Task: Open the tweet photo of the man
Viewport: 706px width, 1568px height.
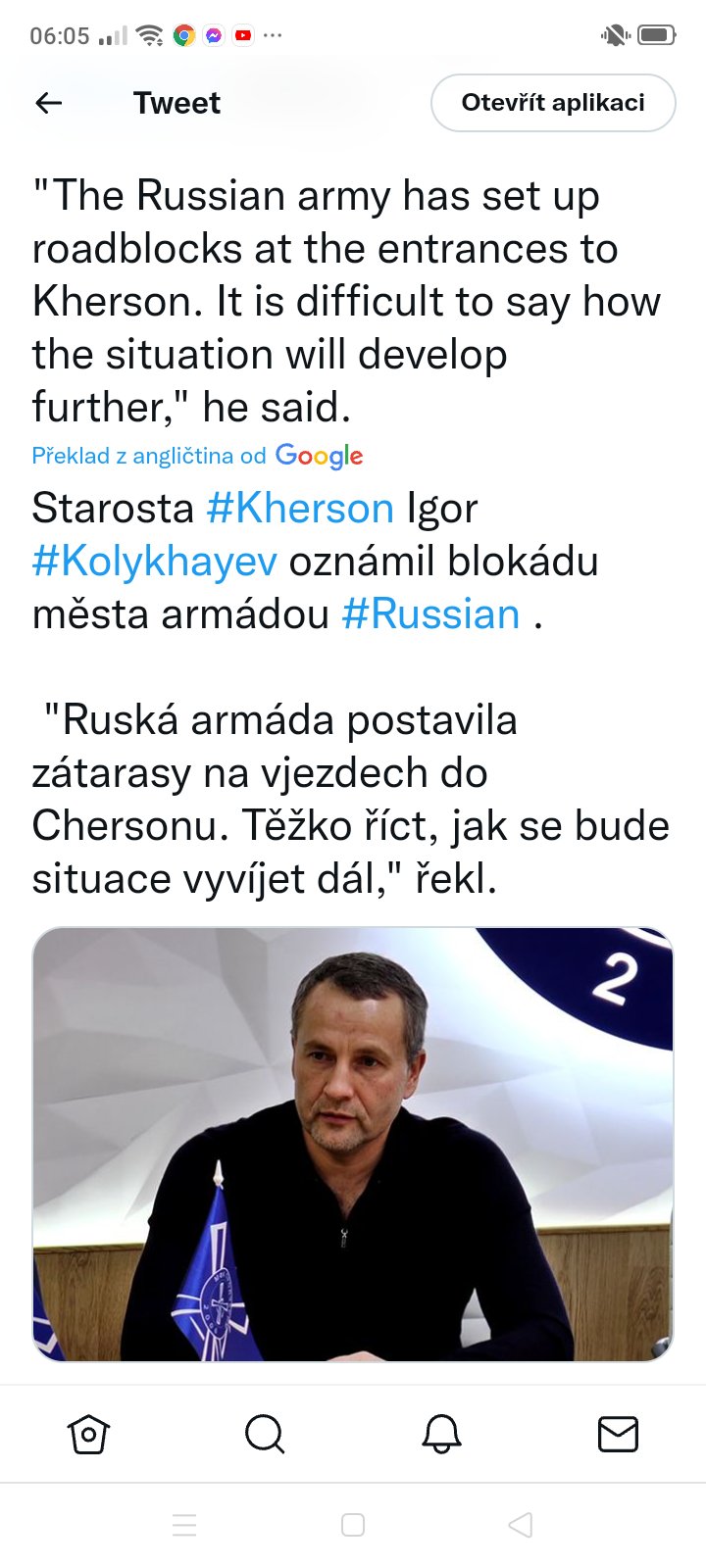Action: pyautogui.click(x=353, y=1144)
